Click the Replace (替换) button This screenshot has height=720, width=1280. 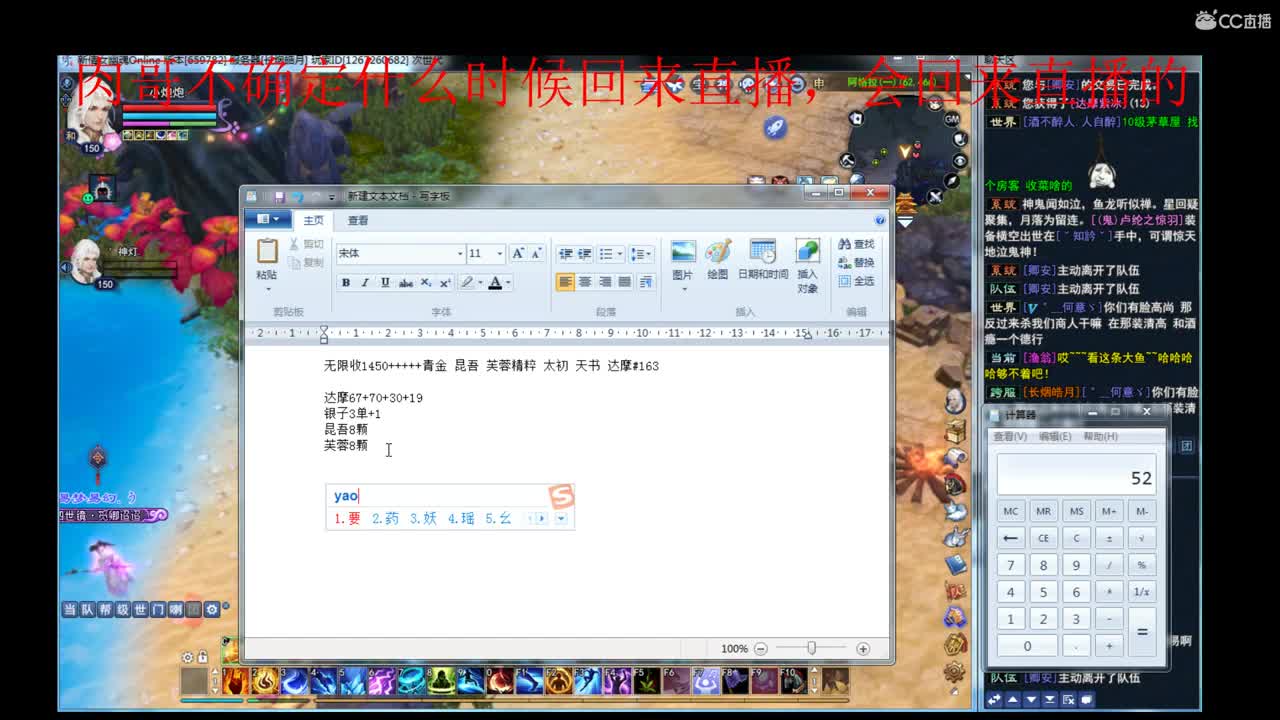[x=856, y=262]
